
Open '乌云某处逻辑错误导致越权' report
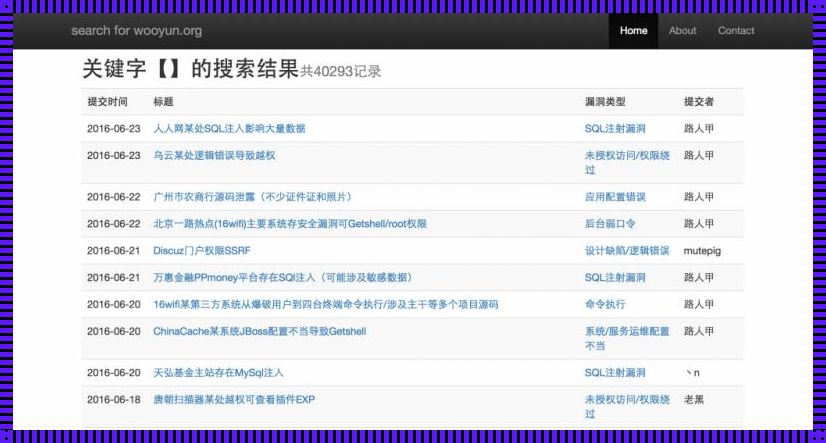pyautogui.click(x=214, y=155)
